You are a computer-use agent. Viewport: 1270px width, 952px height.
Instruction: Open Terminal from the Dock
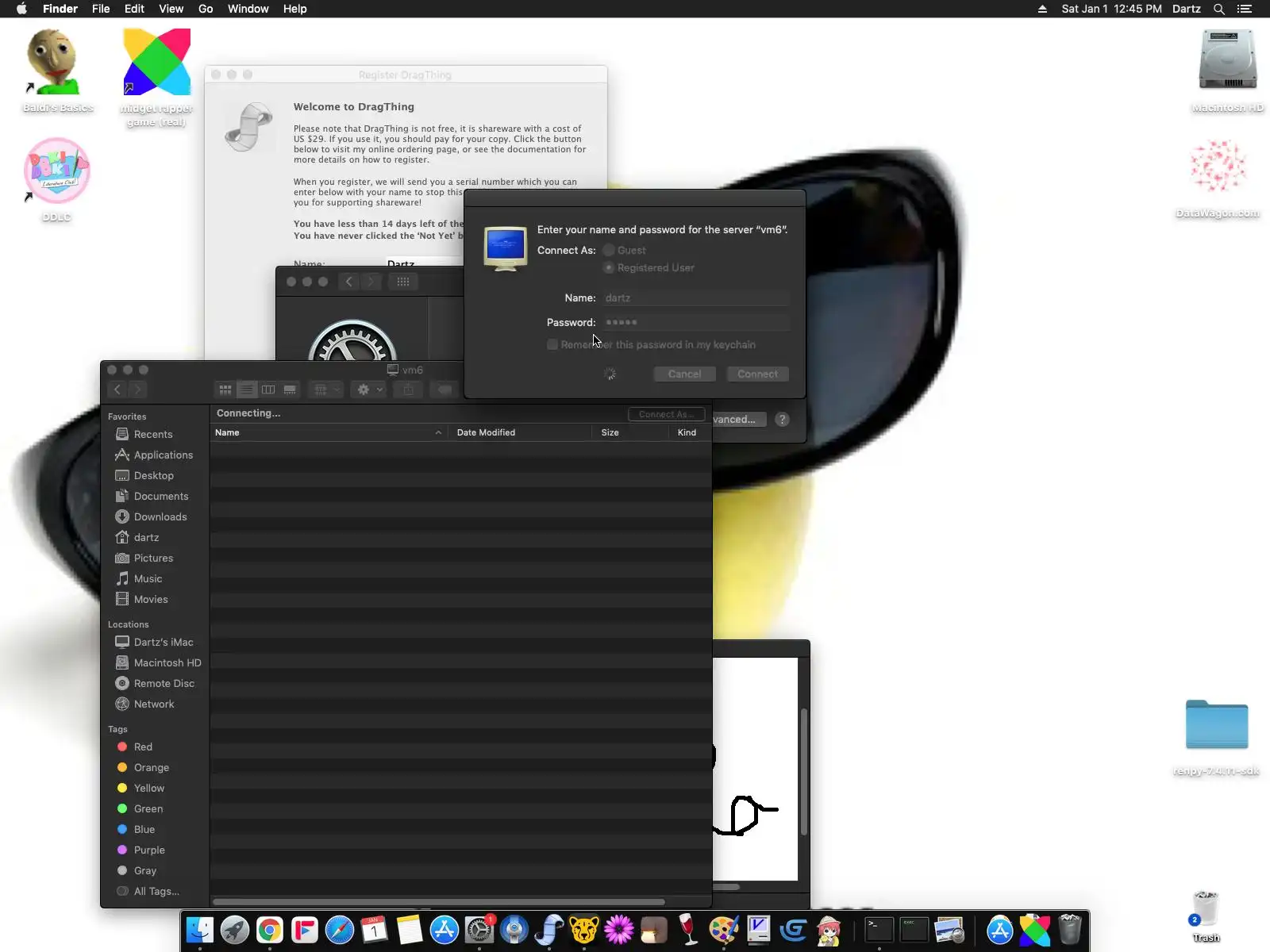(x=879, y=930)
